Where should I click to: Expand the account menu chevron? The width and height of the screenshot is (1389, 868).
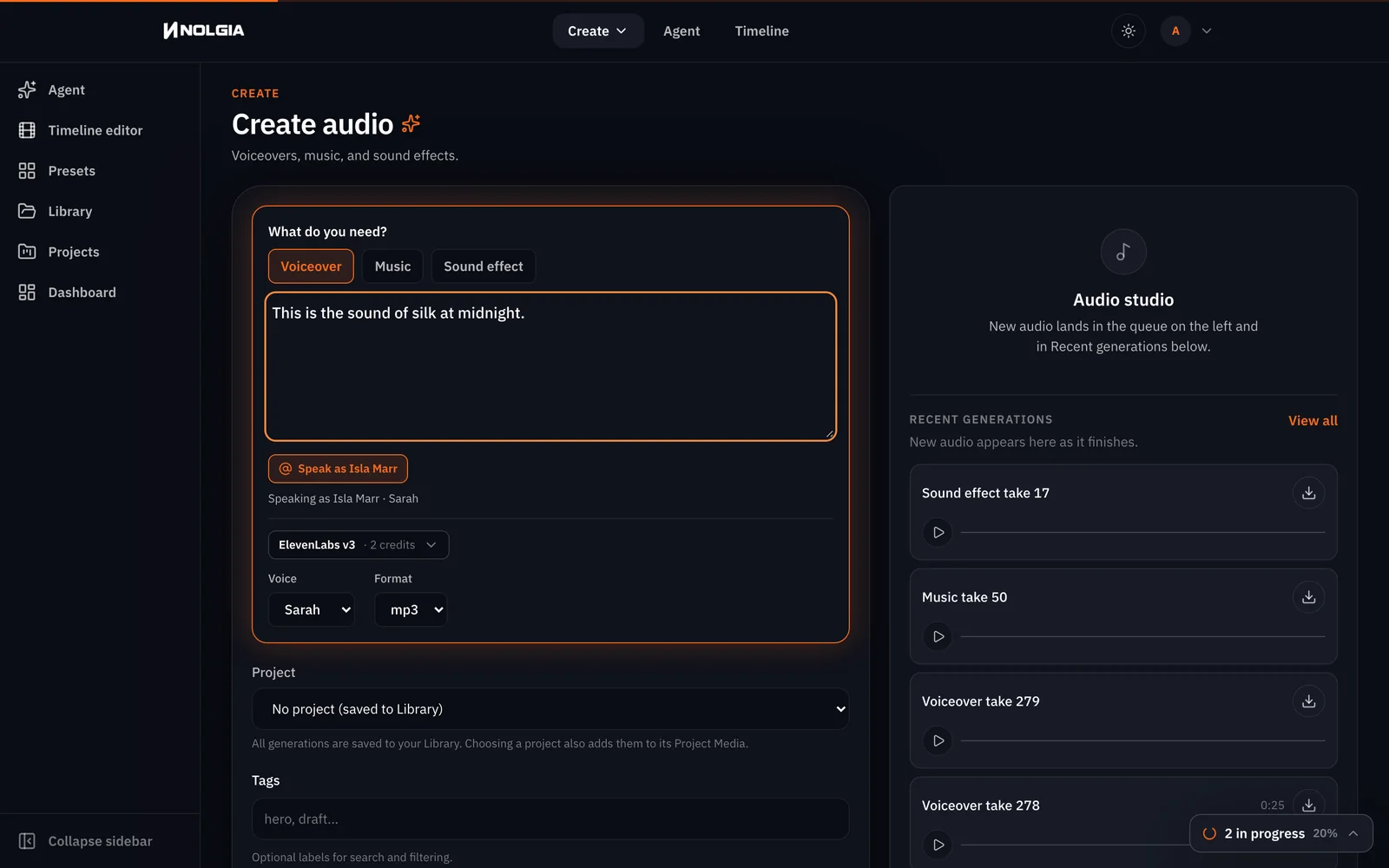tap(1207, 31)
